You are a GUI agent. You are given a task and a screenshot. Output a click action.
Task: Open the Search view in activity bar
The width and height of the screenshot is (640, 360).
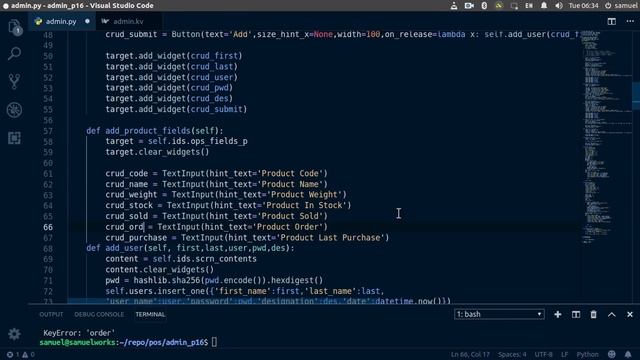click(x=14, y=53)
